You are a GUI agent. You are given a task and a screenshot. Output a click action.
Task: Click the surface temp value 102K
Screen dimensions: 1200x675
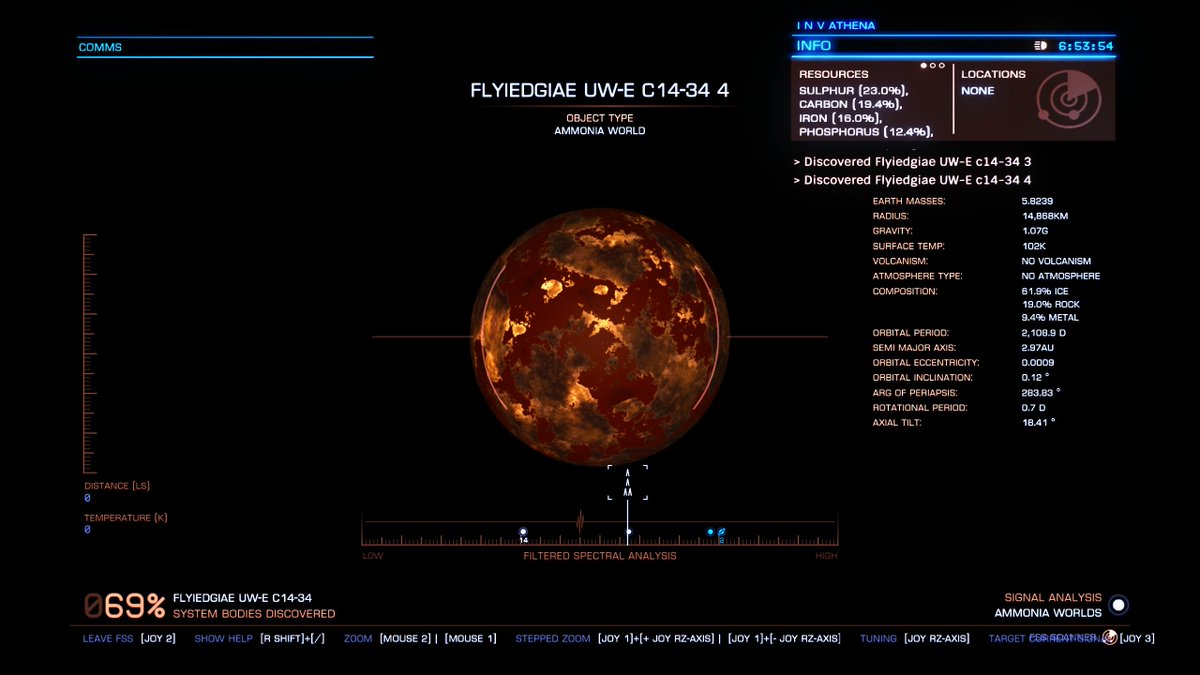click(1034, 246)
